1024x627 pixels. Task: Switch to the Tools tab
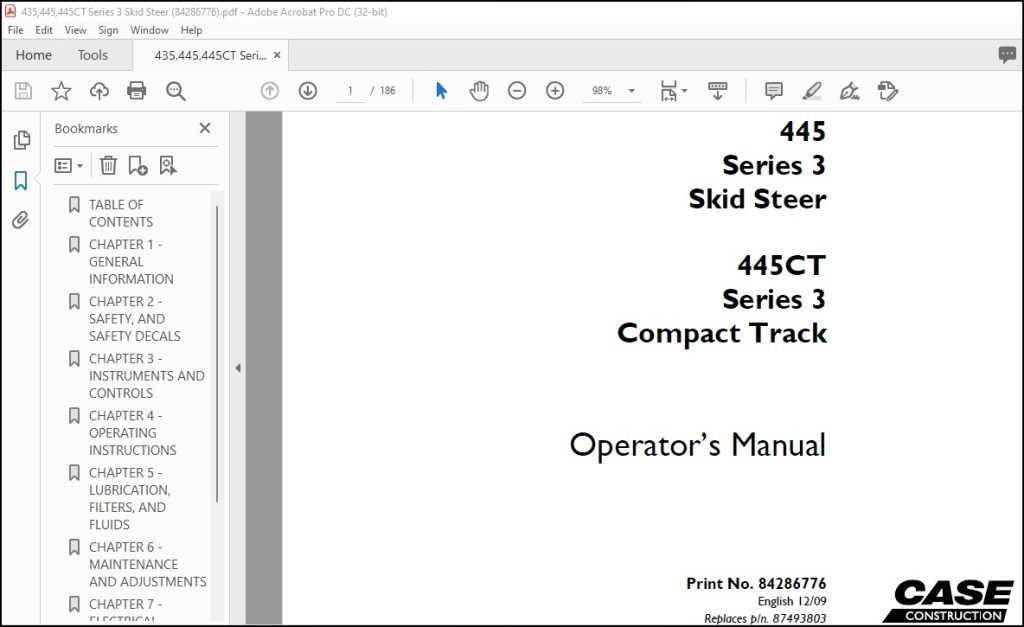[x=93, y=56]
